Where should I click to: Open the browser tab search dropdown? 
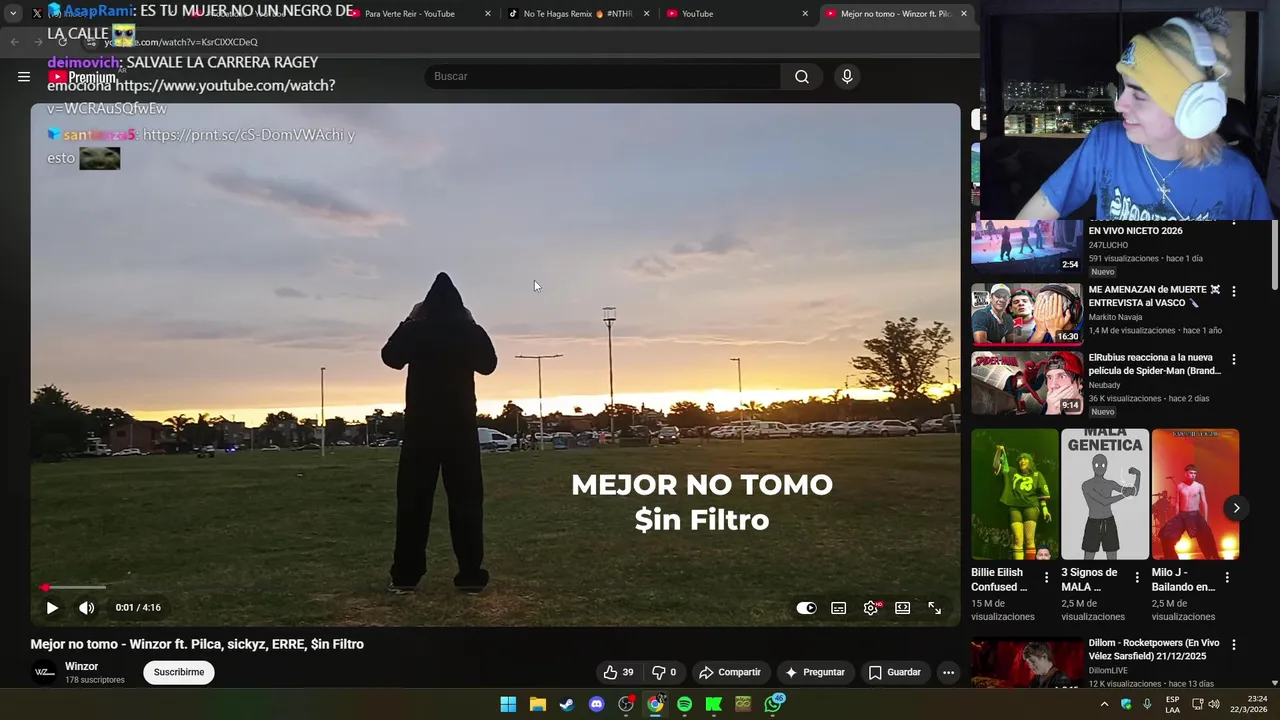(x=13, y=14)
